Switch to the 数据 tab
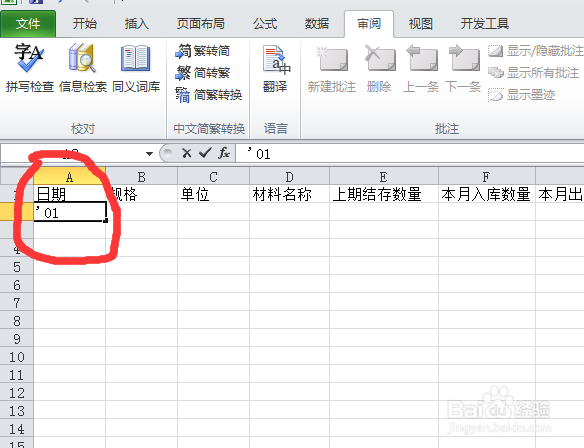This screenshot has height=448, width=584. pyautogui.click(x=317, y=24)
